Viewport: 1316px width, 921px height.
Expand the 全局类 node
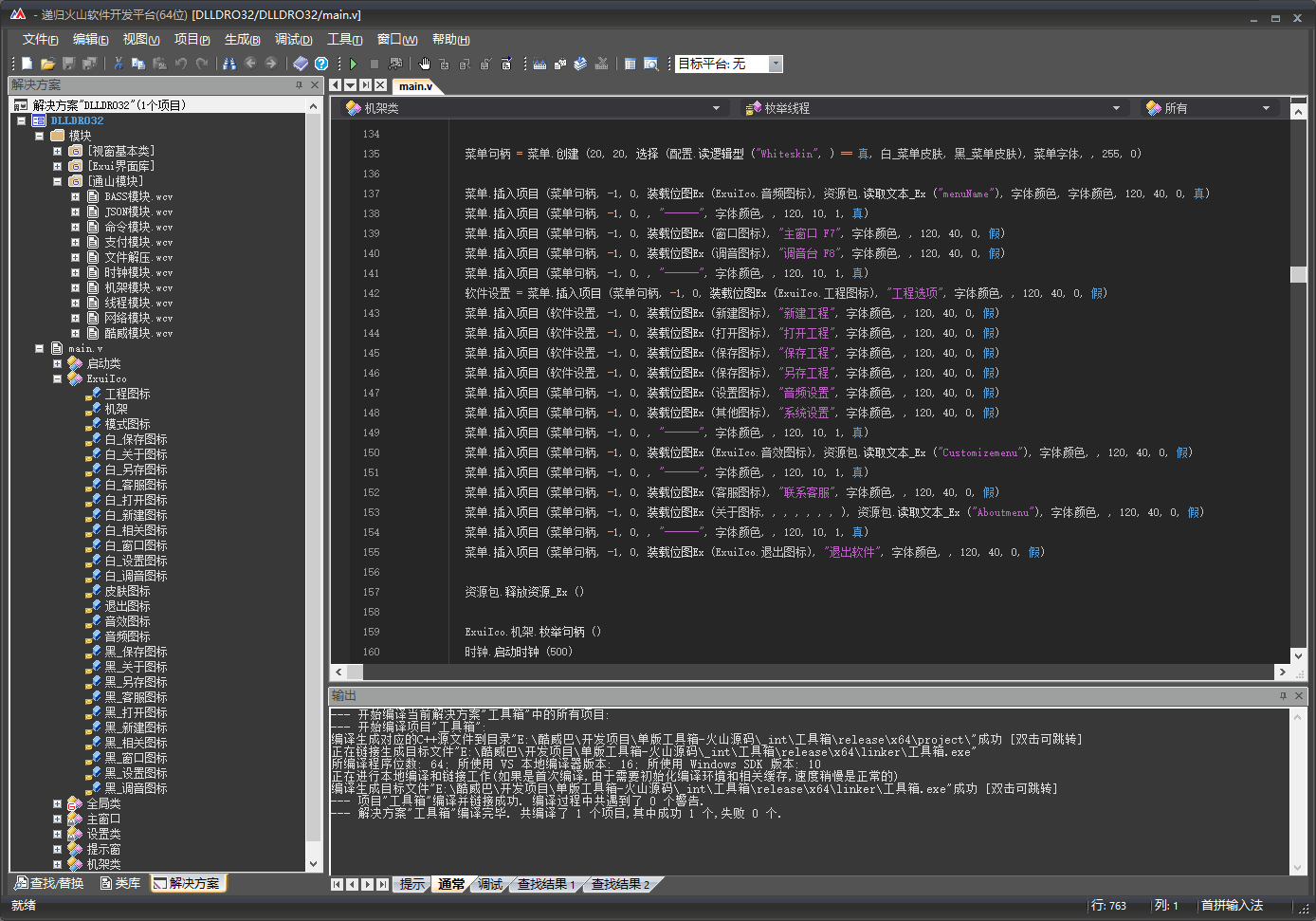tap(58, 803)
